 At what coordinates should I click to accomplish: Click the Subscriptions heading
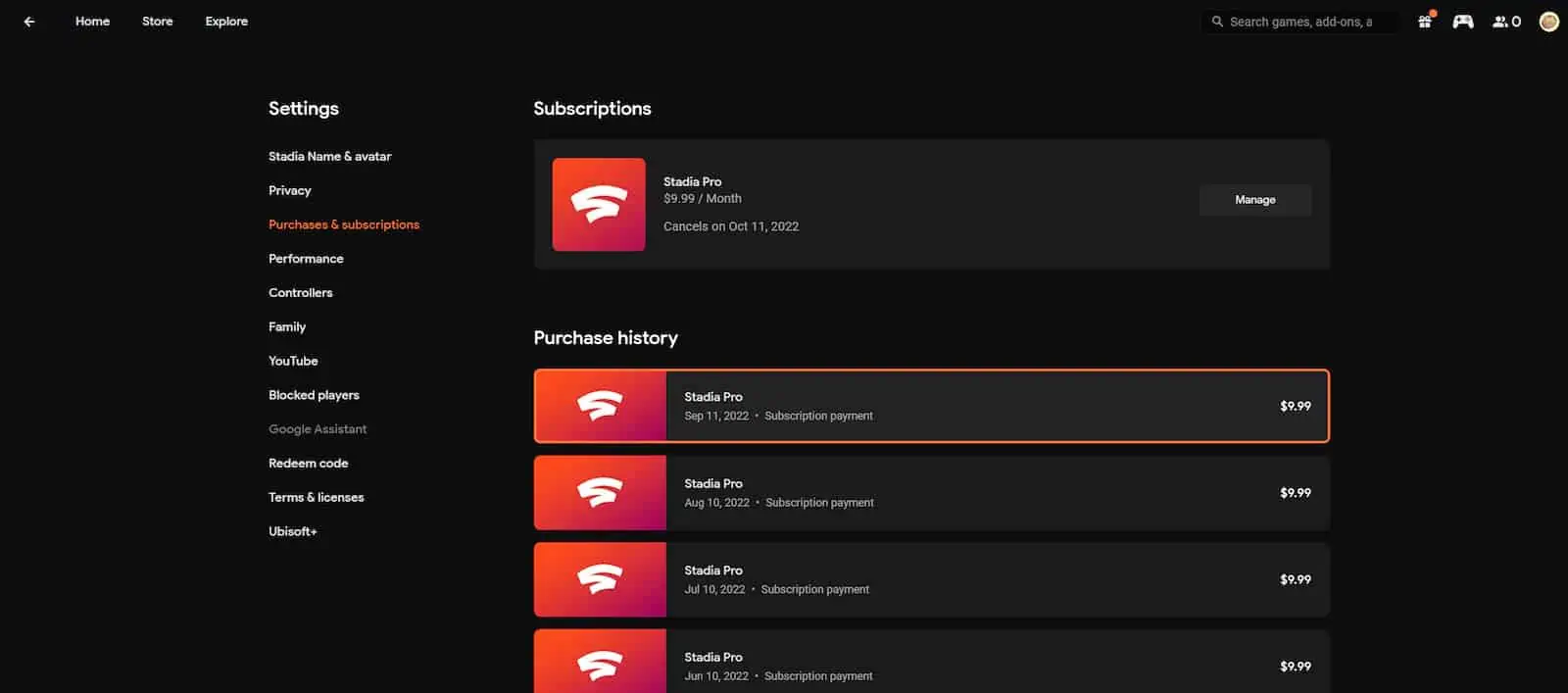coord(592,109)
